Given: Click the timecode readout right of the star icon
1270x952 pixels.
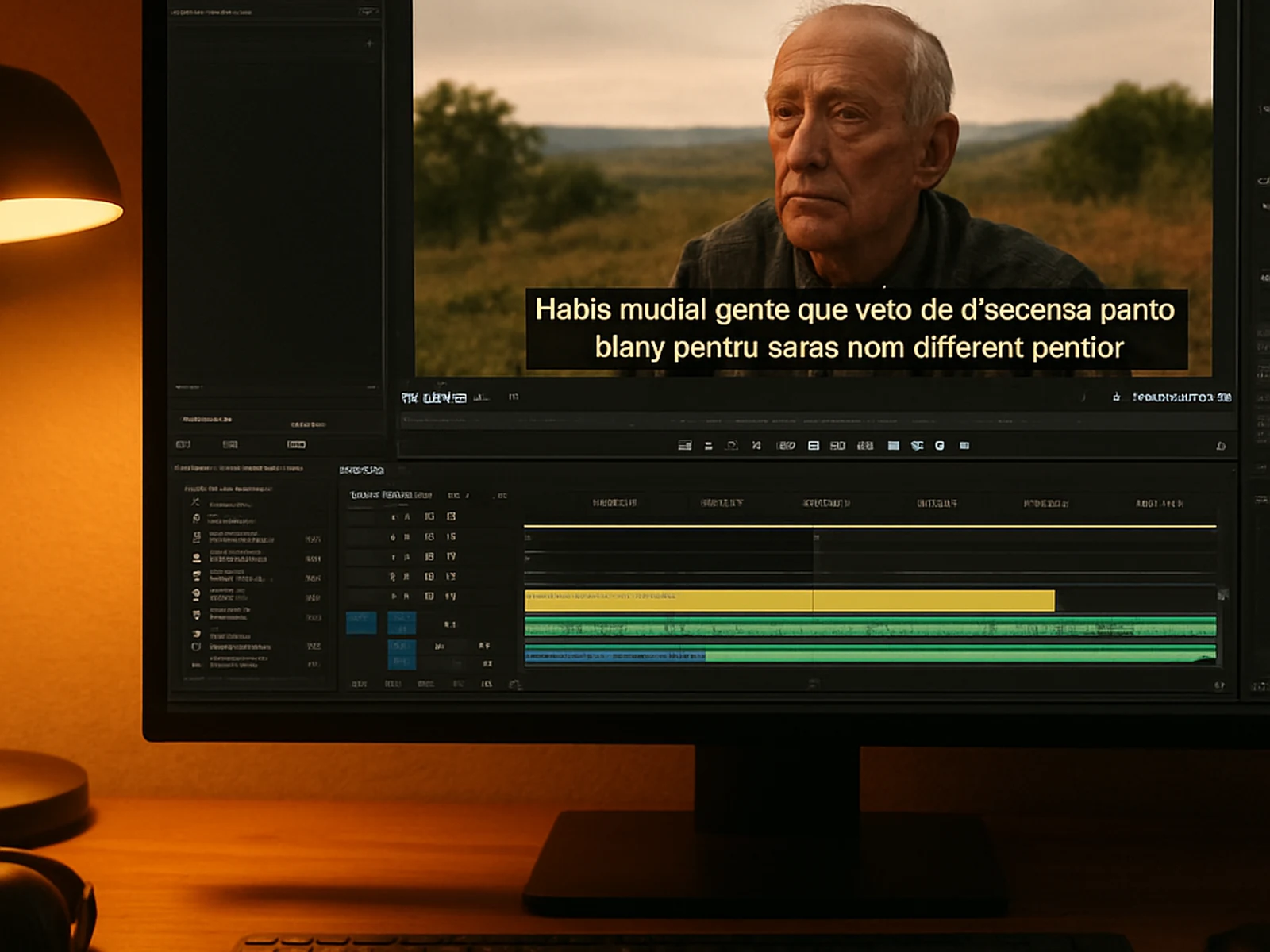Looking at the screenshot, I should (x=1182, y=397).
